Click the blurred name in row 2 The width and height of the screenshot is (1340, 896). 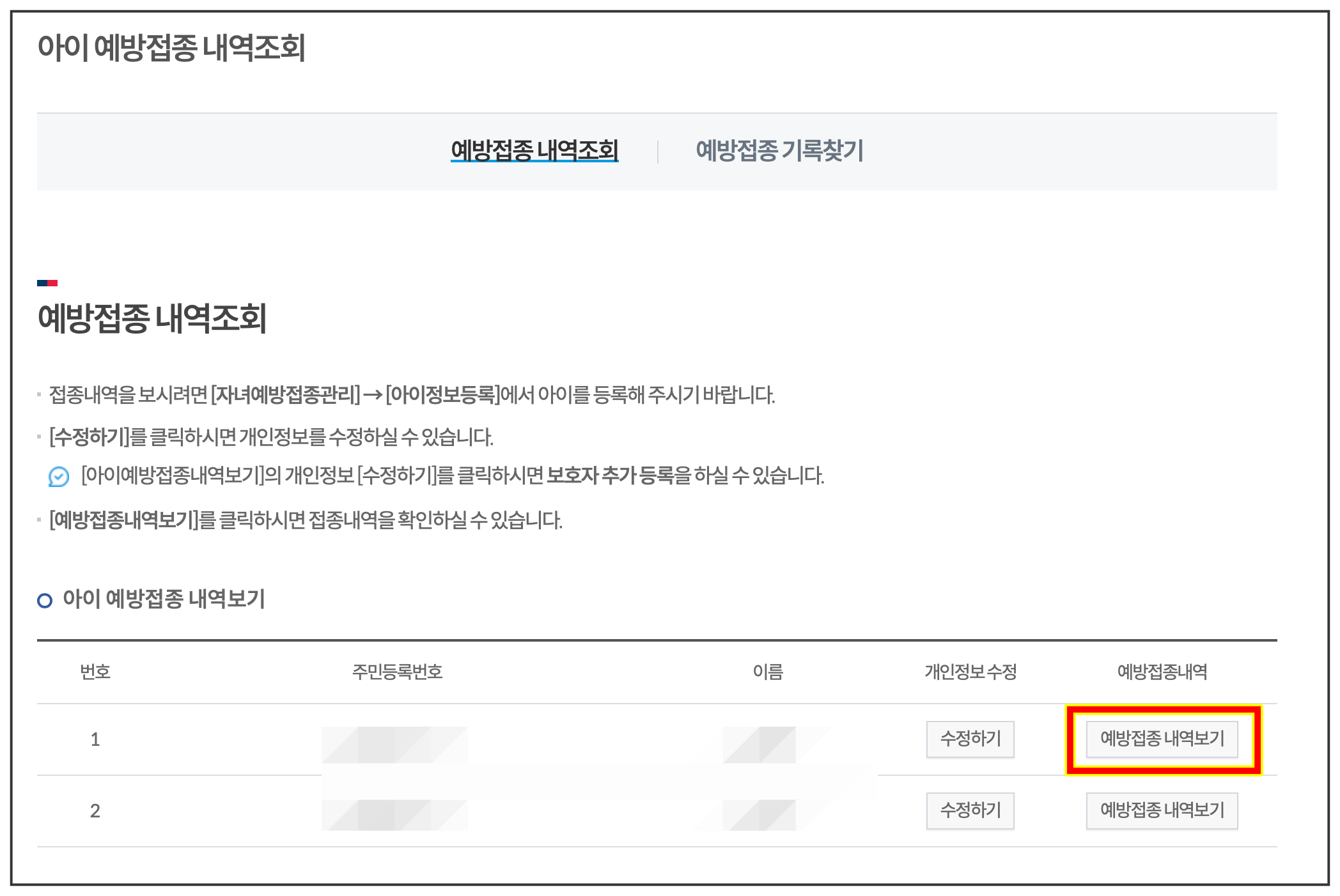pyautogui.click(x=761, y=815)
